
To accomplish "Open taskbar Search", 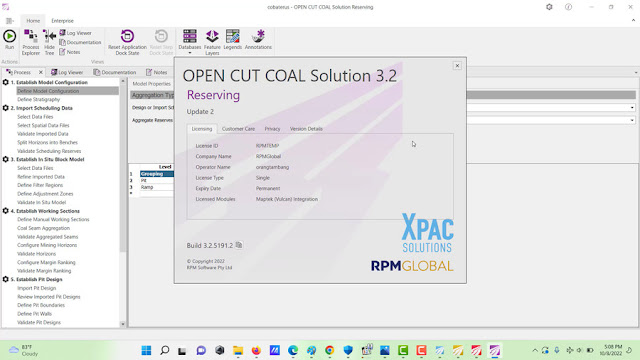I will point(164,350).
